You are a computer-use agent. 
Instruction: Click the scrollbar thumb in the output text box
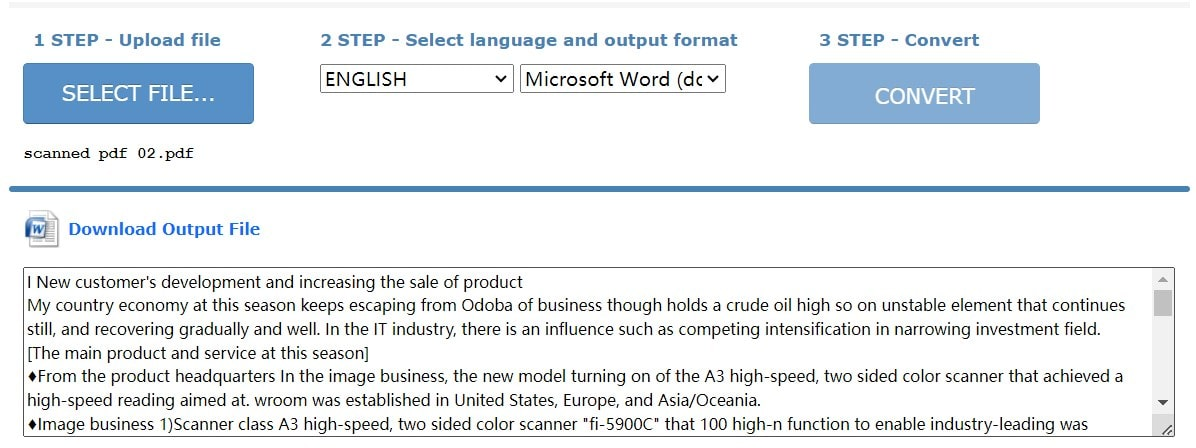click(x=1163, y=303)
